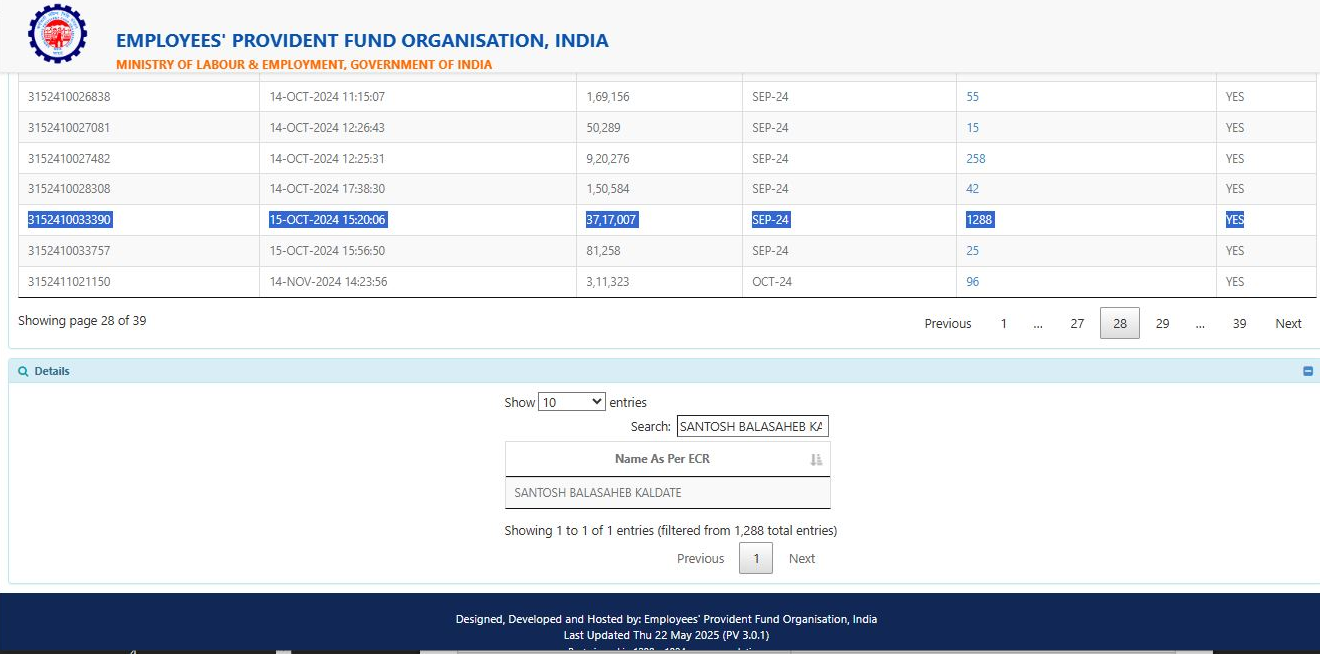The height and width of the screenshot is (654, 1320).
Task: Click highlighted TRRN 3152410033390
Action: (69, 220)
